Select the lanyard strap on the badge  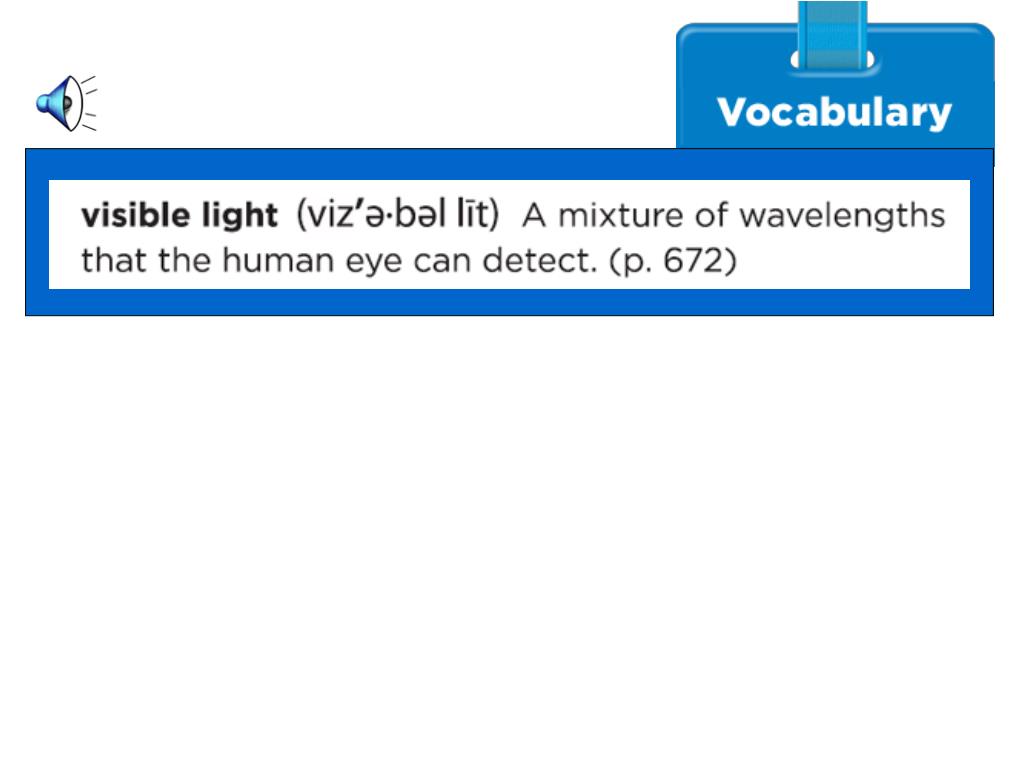click(x=833, y=36)
